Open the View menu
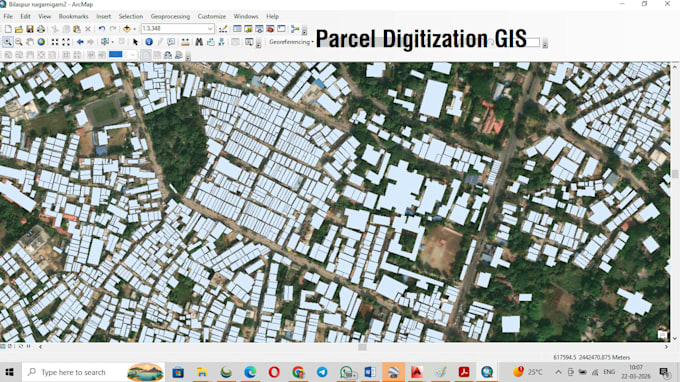This screenshot has width=680, height=382. [x=44, y=16]
